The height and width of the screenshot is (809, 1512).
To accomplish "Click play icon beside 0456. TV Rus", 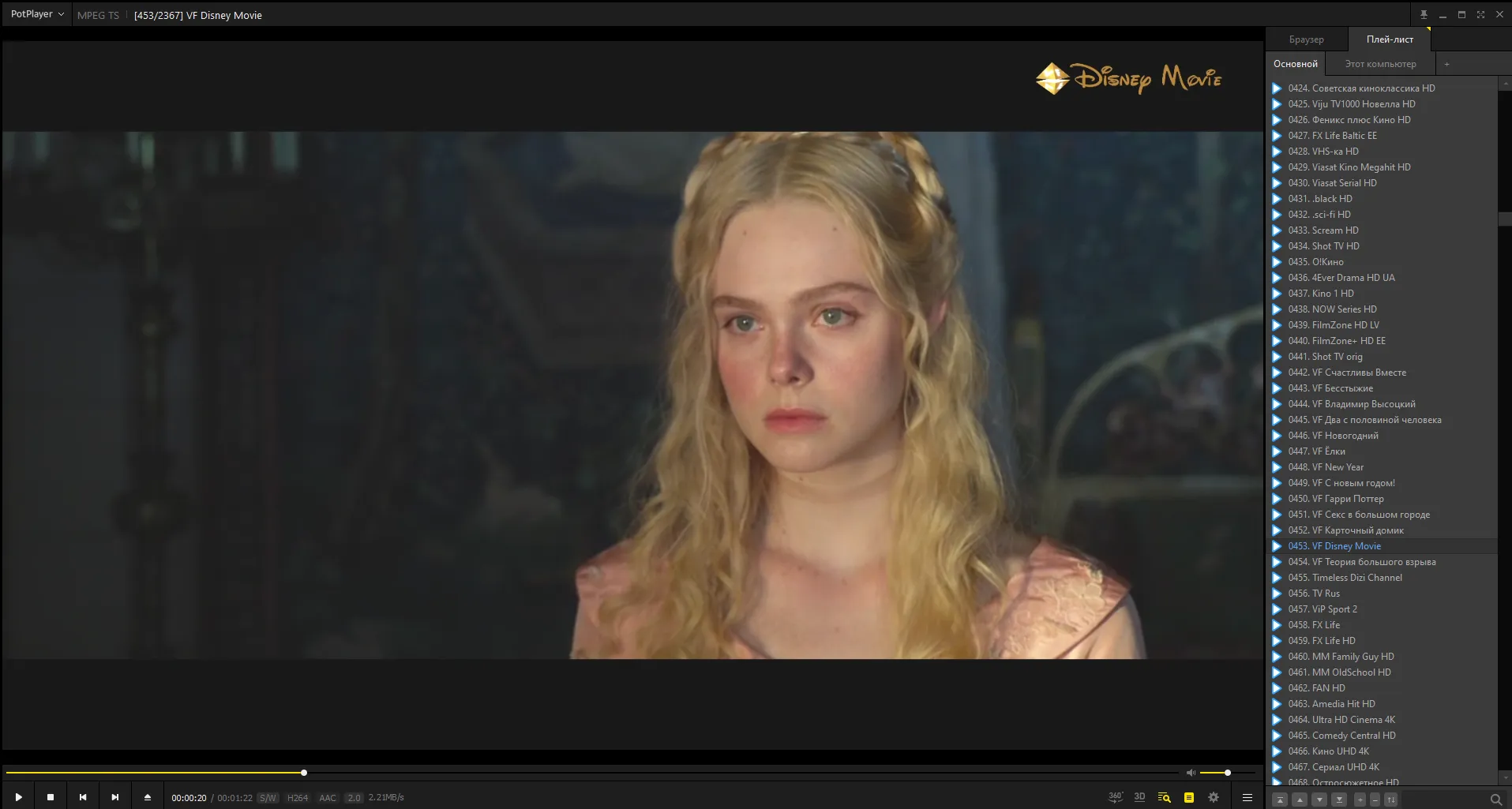I will click(x=1277, y=594).
